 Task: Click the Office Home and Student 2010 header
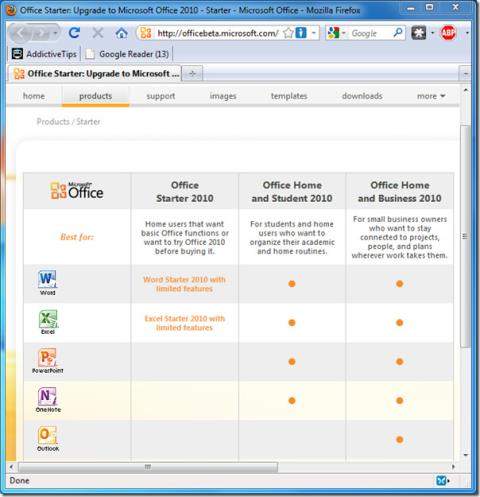(292, 192)
